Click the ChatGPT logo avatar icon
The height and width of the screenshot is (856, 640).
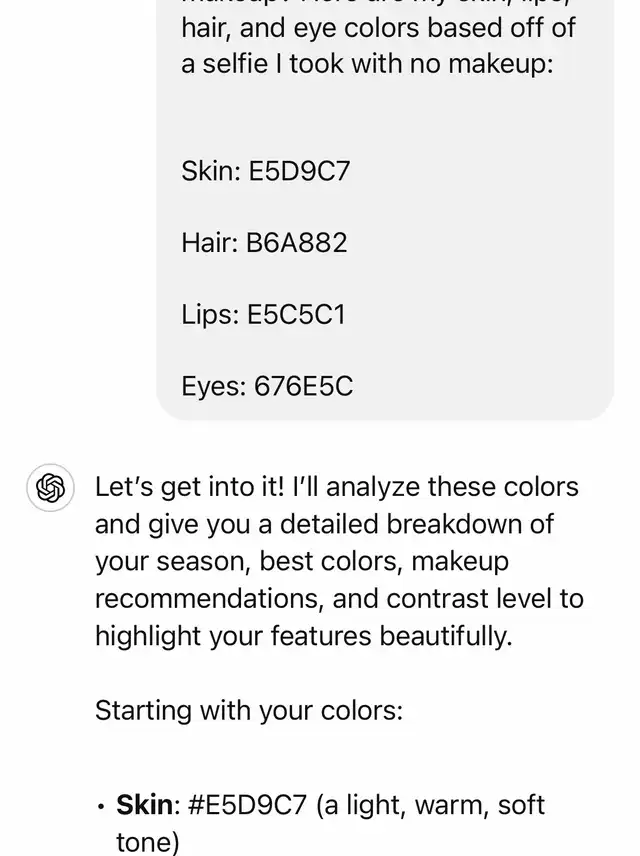click(x=50, y=488)
